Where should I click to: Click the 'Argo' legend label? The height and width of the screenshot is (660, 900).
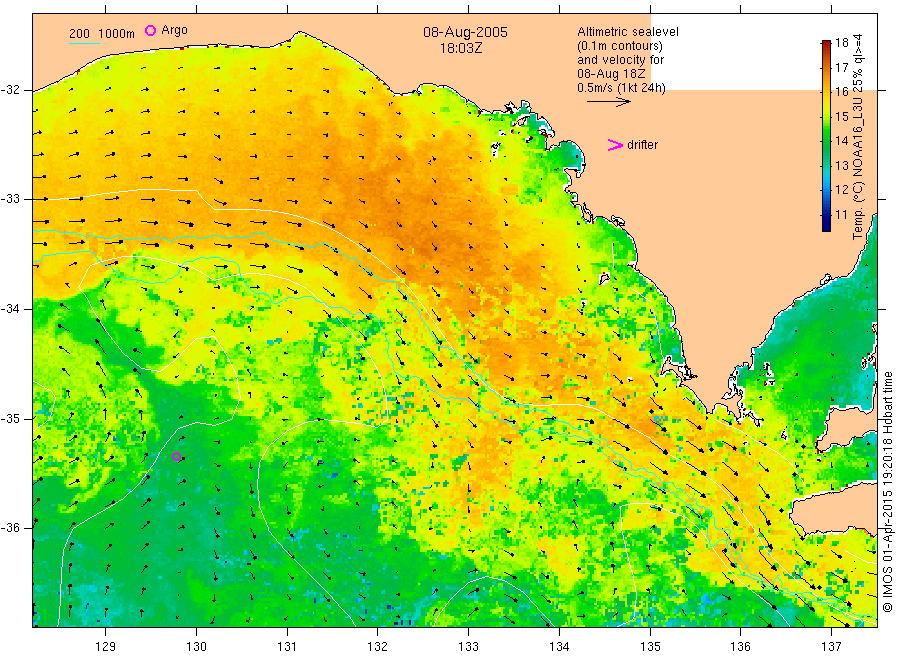(174, 30)
